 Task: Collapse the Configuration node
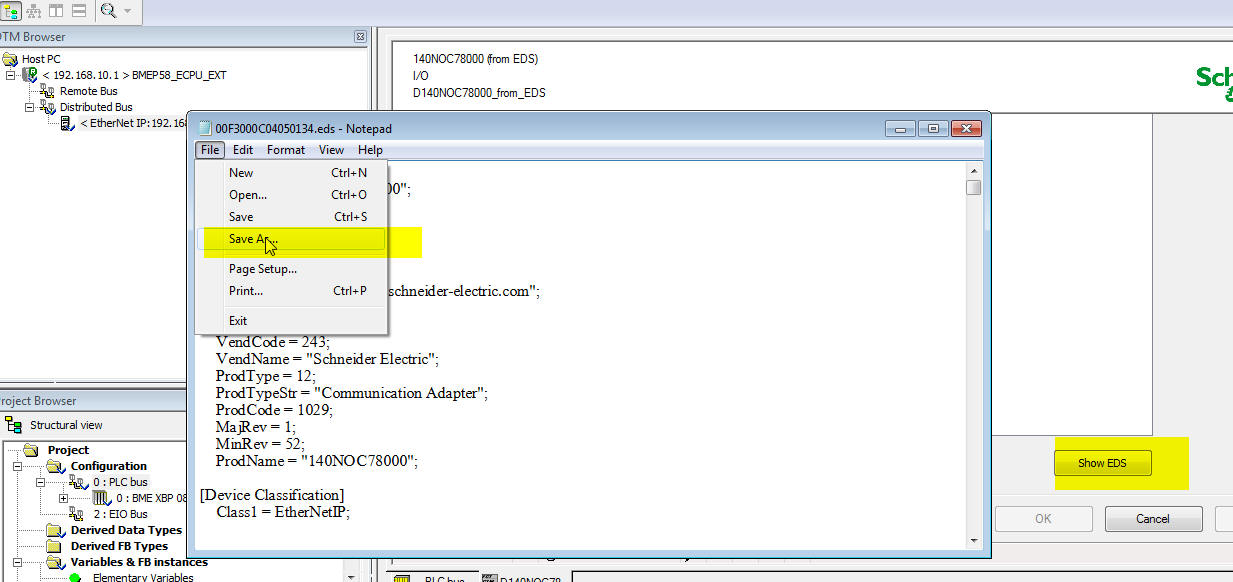pyautogui.click(x=18, y=466)
